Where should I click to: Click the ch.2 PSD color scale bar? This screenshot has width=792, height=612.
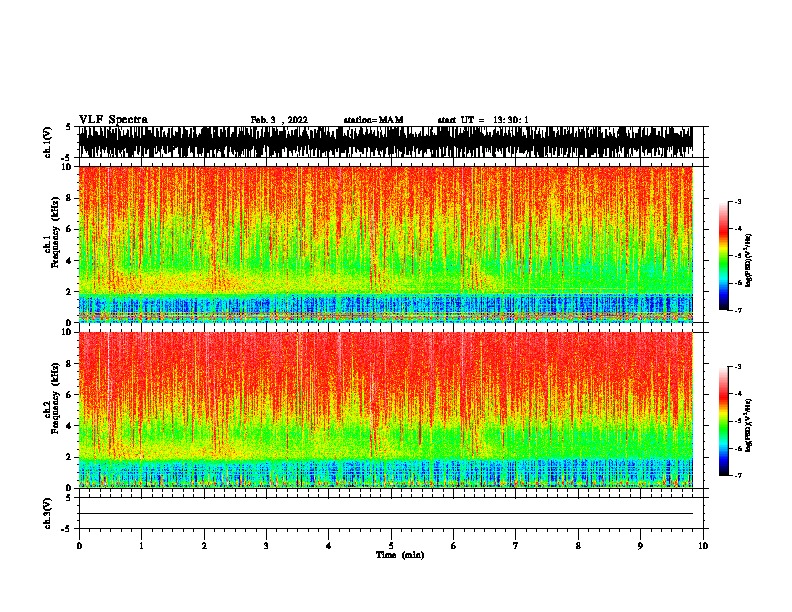[723, 421]
